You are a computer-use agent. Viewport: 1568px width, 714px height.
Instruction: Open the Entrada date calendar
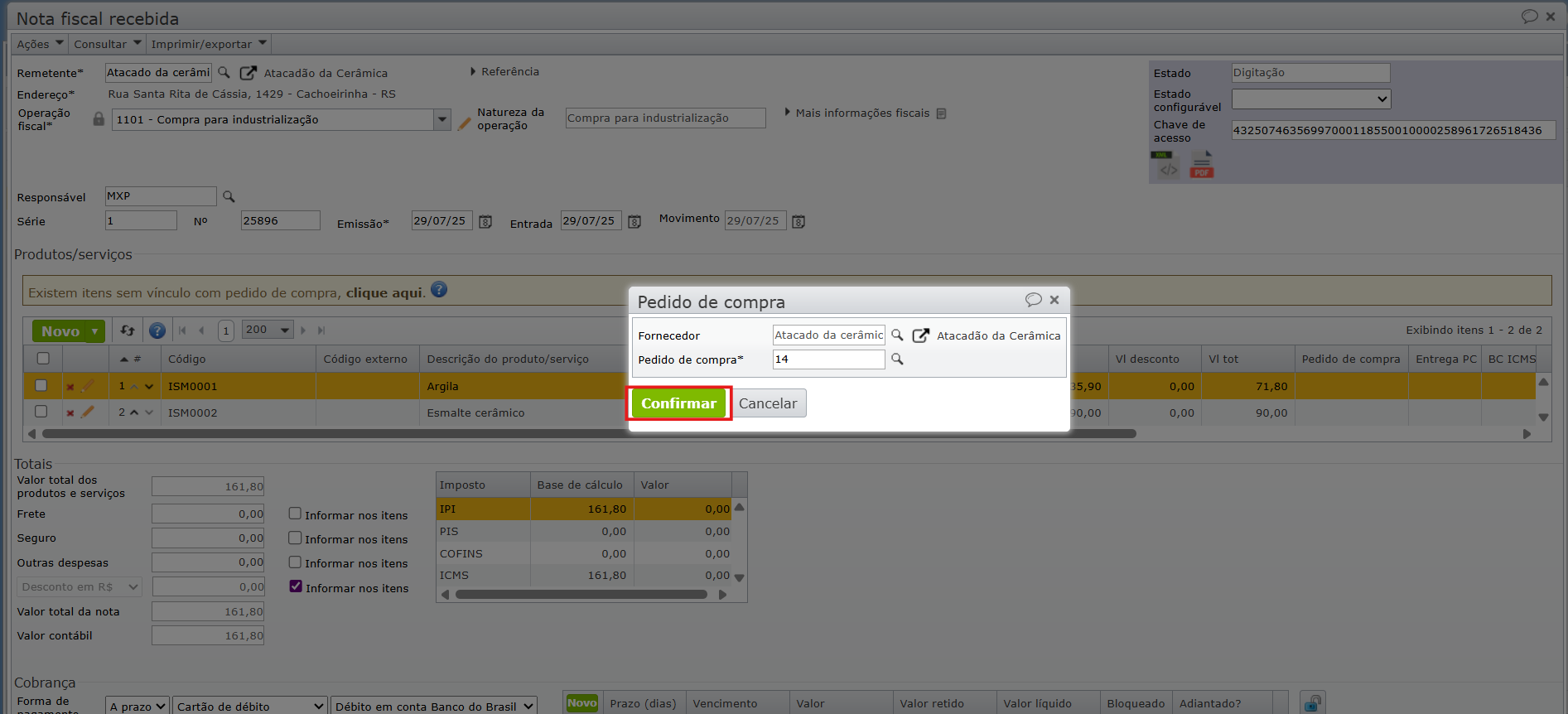[634, 222]
